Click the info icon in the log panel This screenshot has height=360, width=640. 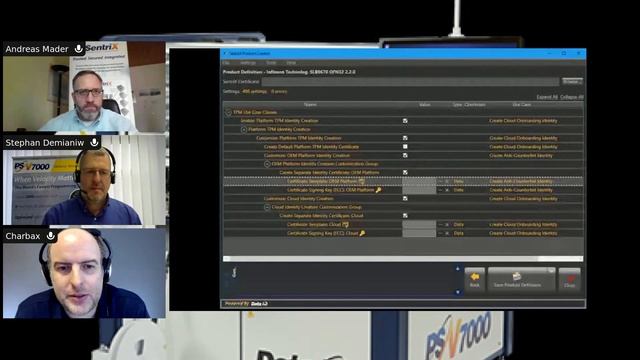pyautogui.click(x=234, y=273)
